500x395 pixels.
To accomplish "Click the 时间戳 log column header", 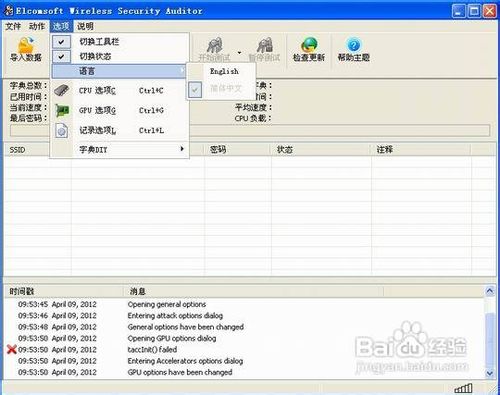I will tap(22, 292).
